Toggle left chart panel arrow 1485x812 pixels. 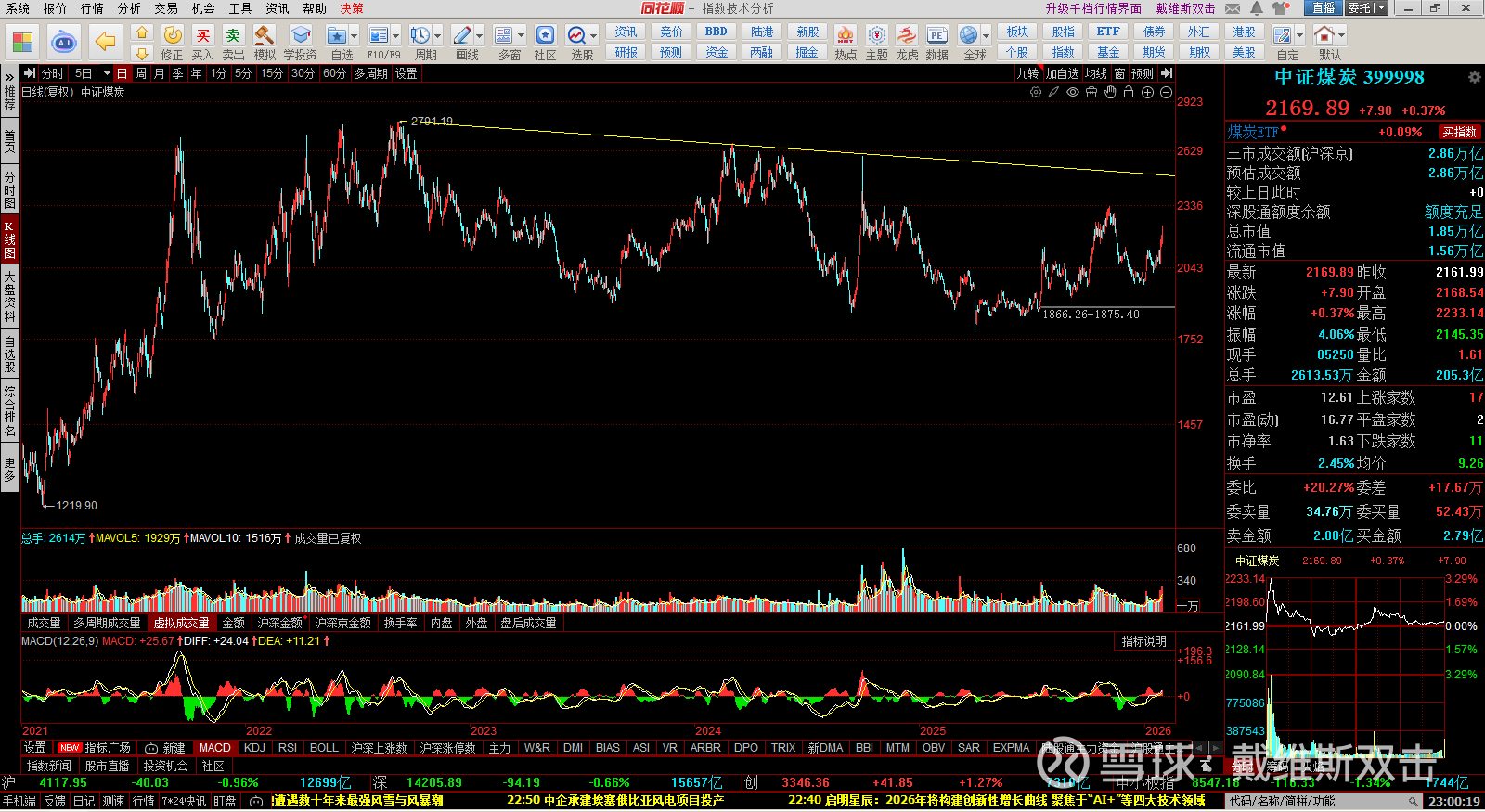pos(30,73)
